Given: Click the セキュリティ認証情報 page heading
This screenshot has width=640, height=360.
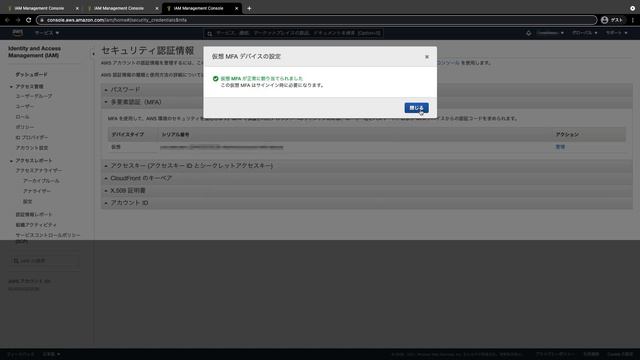Looking at the screenshot, I should click(148, 51).
